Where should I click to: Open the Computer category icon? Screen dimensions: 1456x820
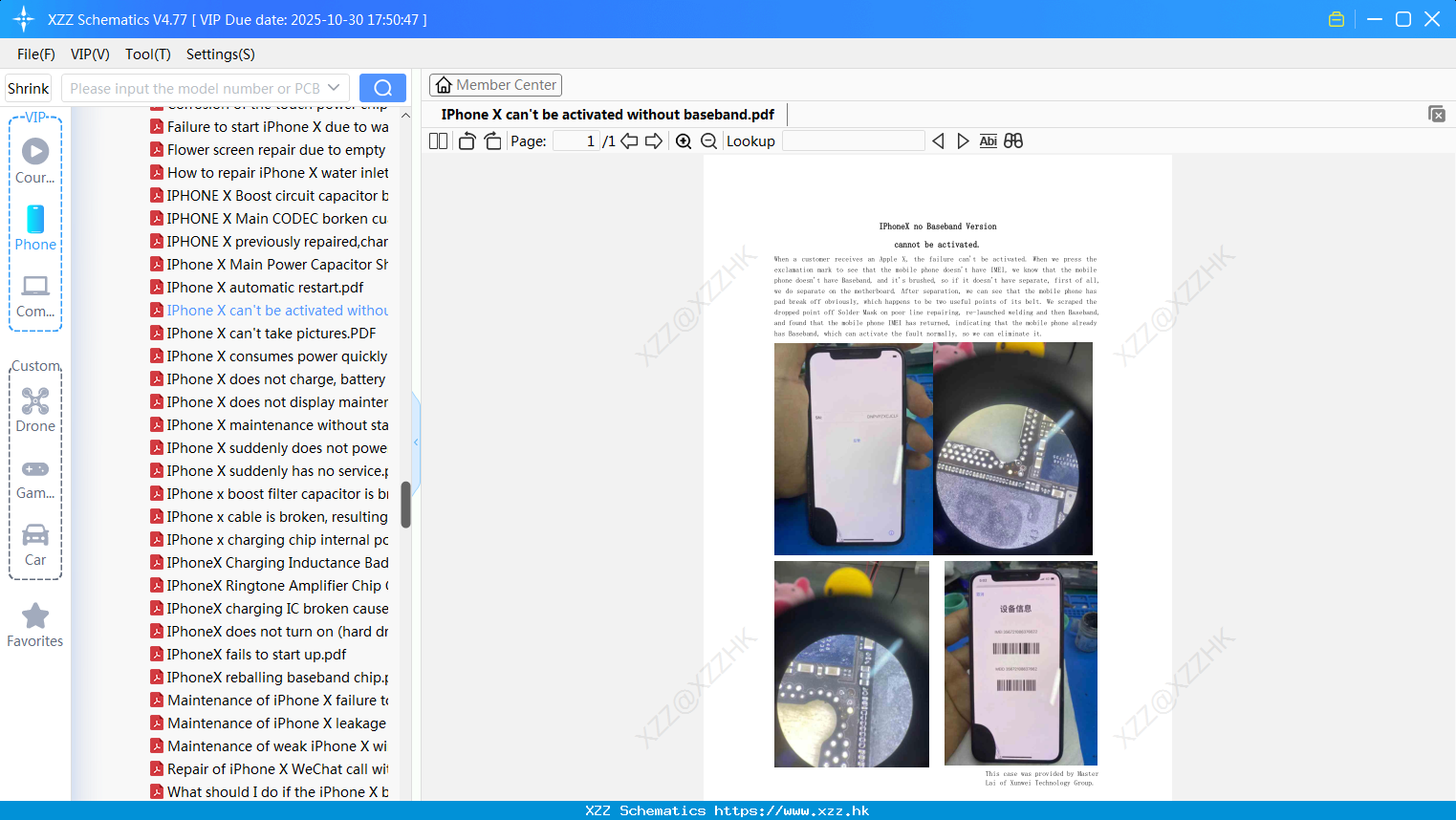[x=35, y=295]
